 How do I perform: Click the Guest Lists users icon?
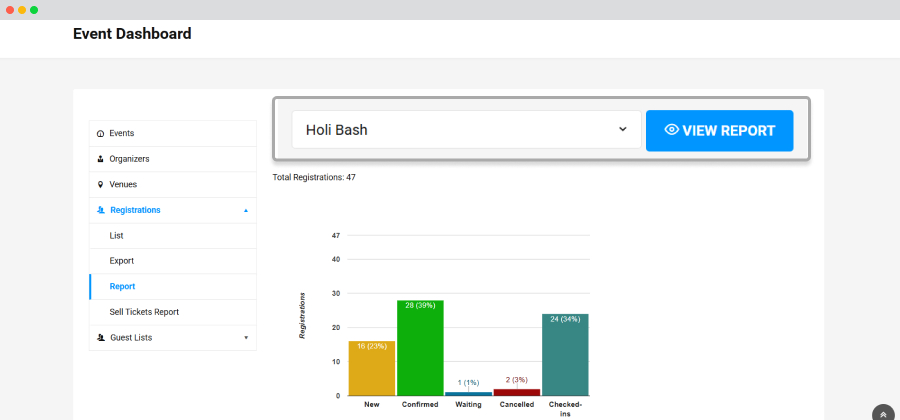pyautogui.click(x=101, y=338)
